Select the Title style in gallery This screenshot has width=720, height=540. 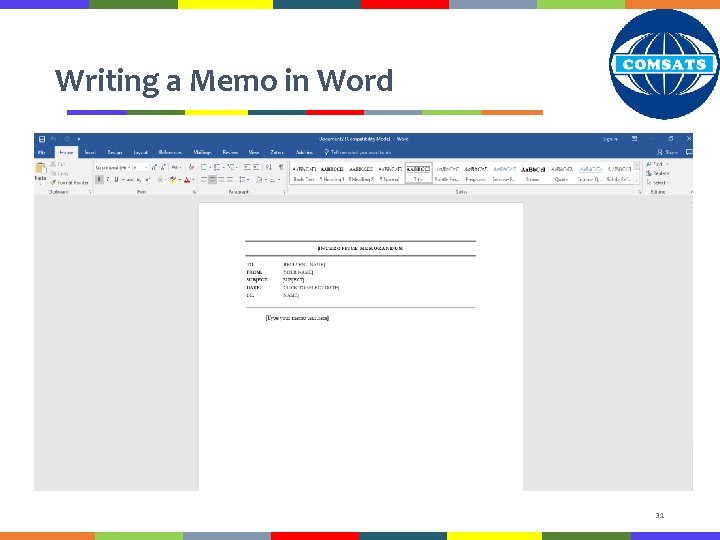click(418, 173)
